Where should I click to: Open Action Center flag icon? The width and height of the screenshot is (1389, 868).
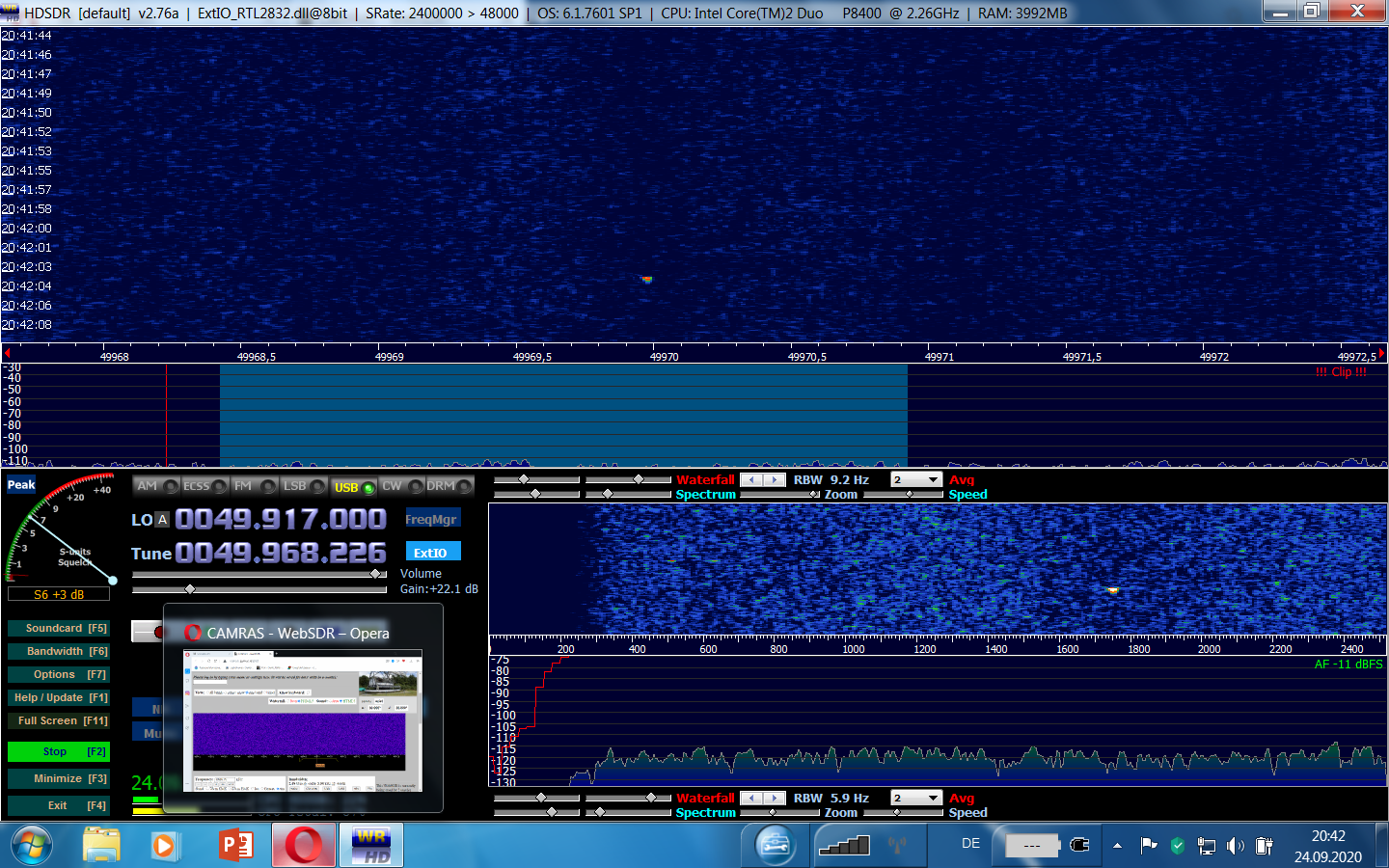[x=1148, y=846]
